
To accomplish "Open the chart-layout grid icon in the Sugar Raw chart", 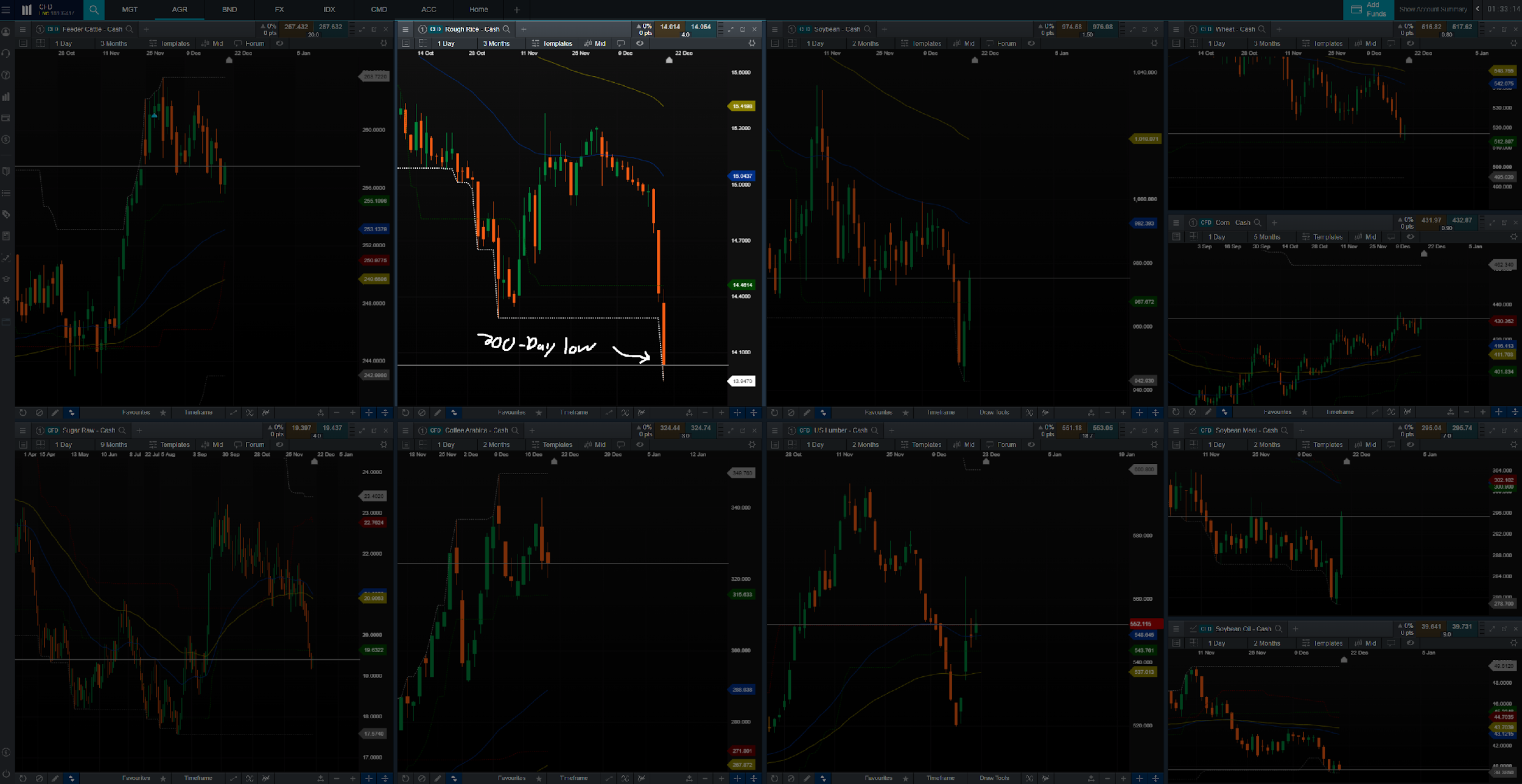I will coord(40,444).
